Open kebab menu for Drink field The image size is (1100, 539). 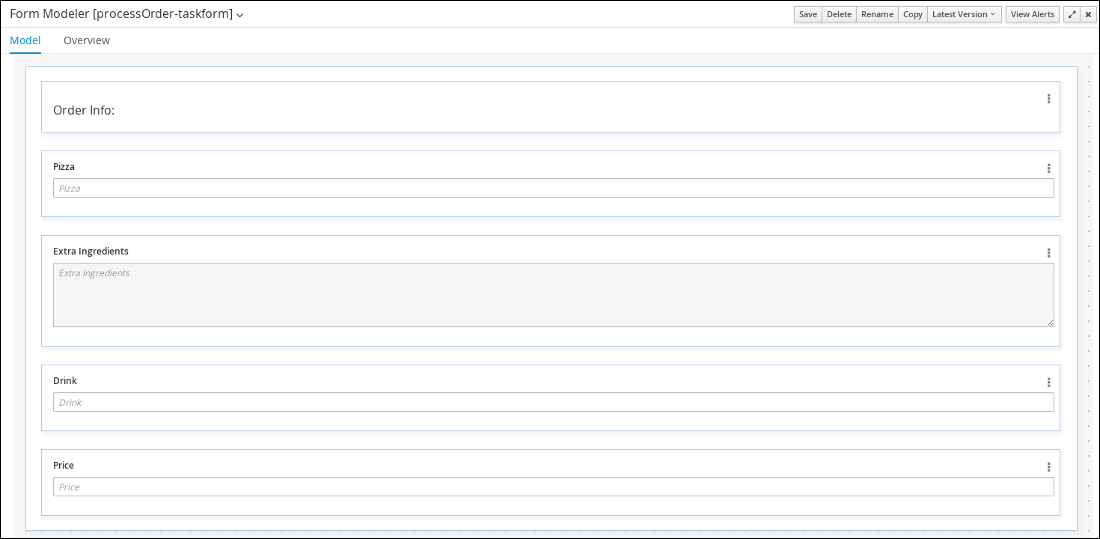1048,382
